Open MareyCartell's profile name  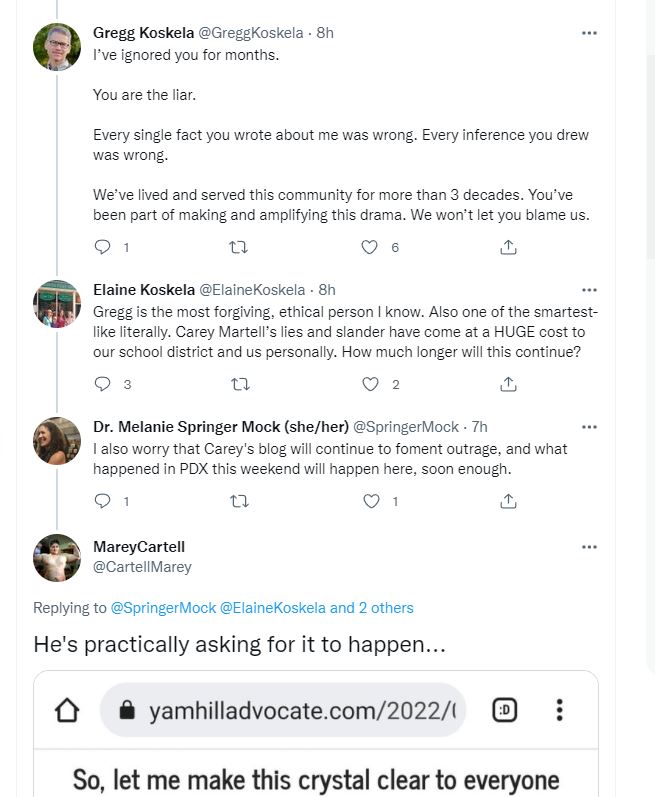(x=139, y=547)
